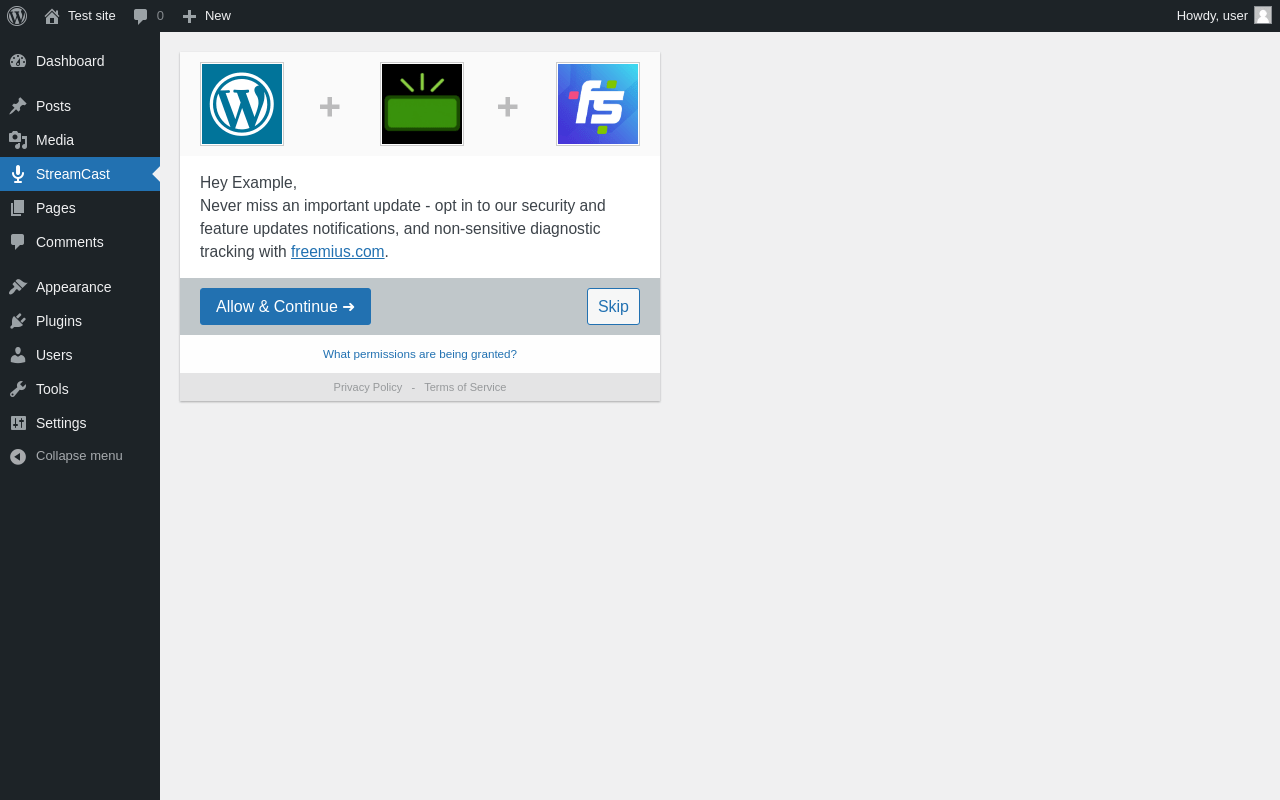Click the Media icon in sidebar
The image size is (1280, 800).
coord(18,140)
